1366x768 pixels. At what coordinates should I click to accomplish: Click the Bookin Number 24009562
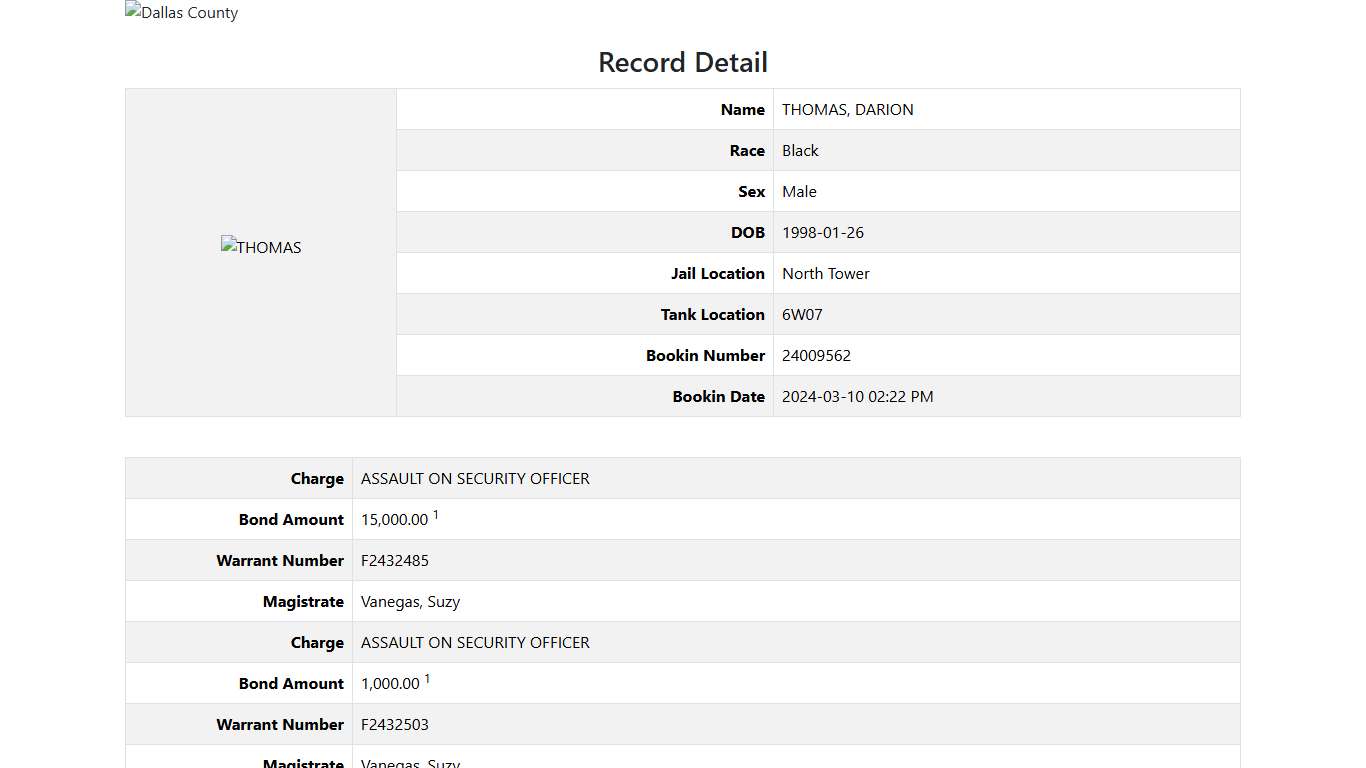[816, 355]
